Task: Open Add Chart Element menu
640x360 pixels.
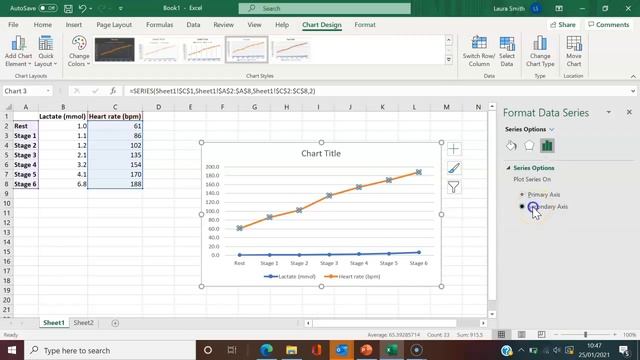Action: 18,51
